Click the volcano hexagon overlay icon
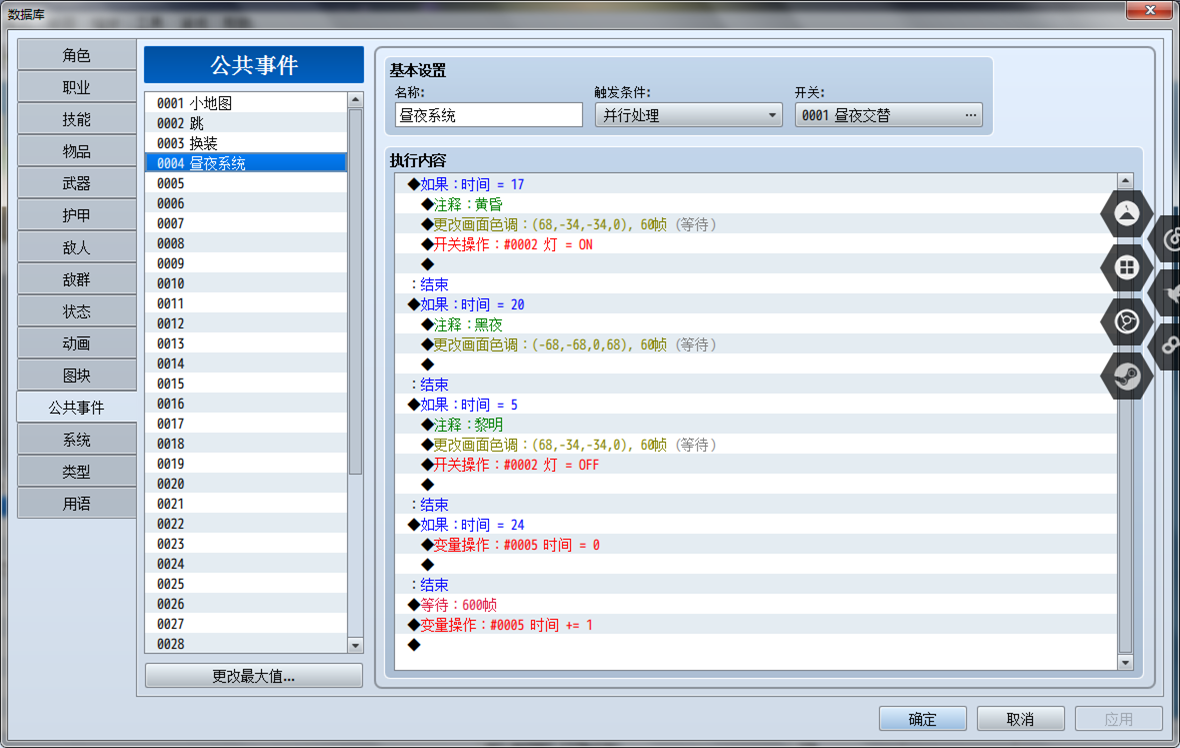 [x=1126, y=214]
